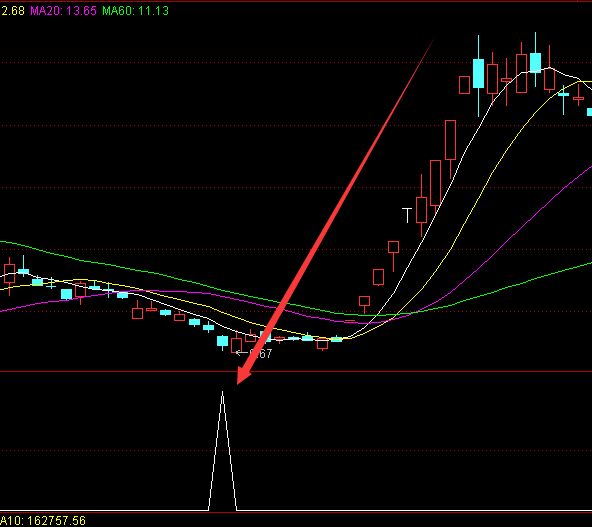Click the A10: 162757.56 indicator value
592x527 pixels.
43,521
